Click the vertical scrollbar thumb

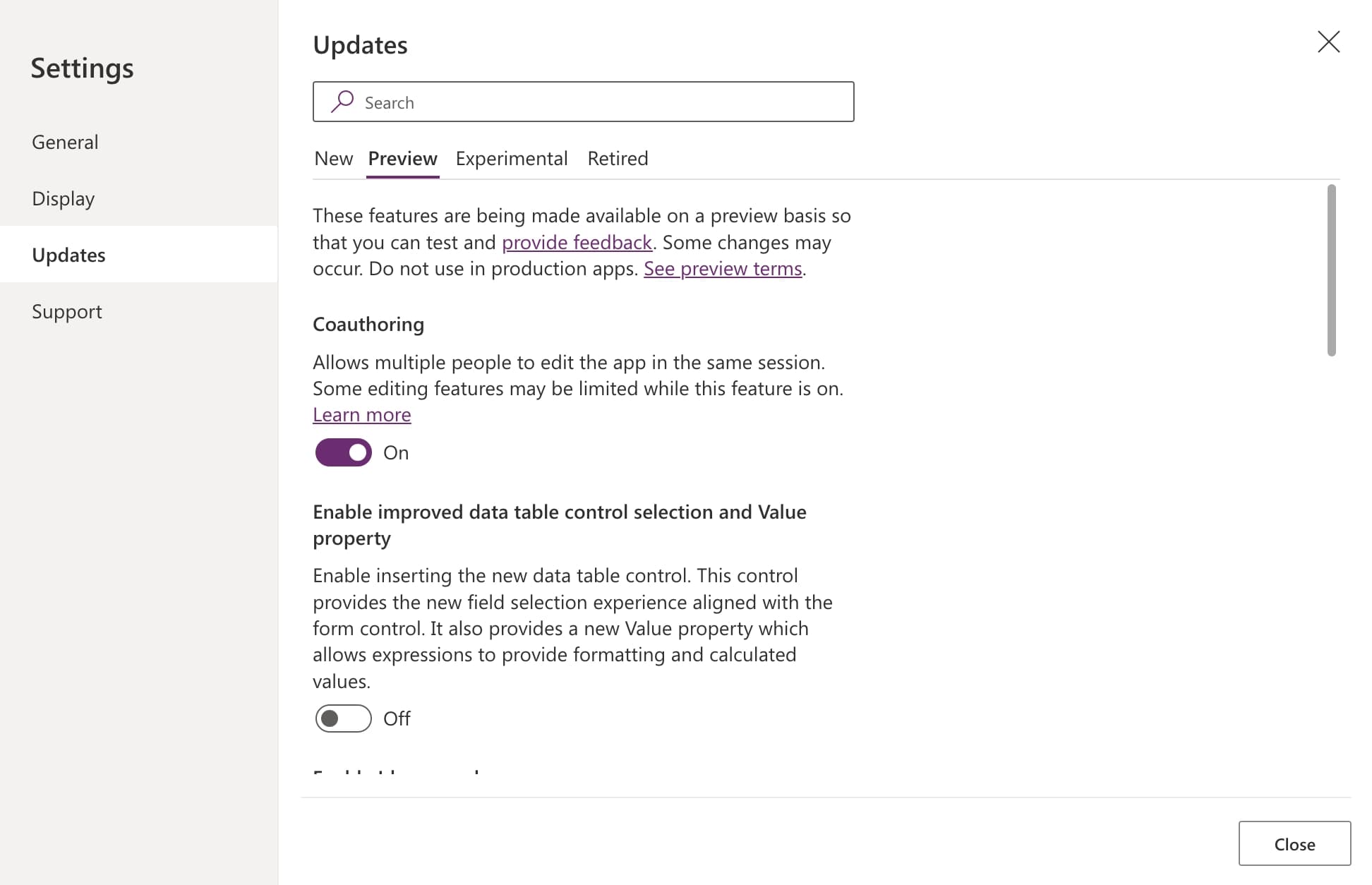[x=1331, y=270]
